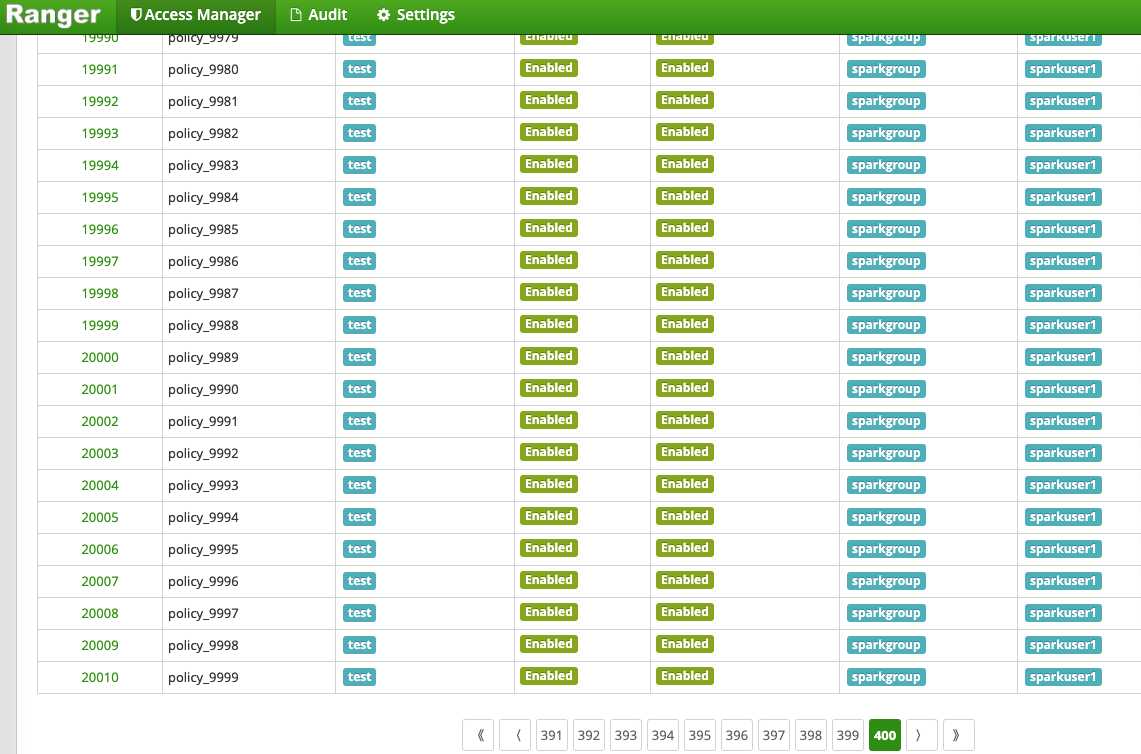
Task: Go to page 399
Action: pyautogui.click(x=848, y=735)
